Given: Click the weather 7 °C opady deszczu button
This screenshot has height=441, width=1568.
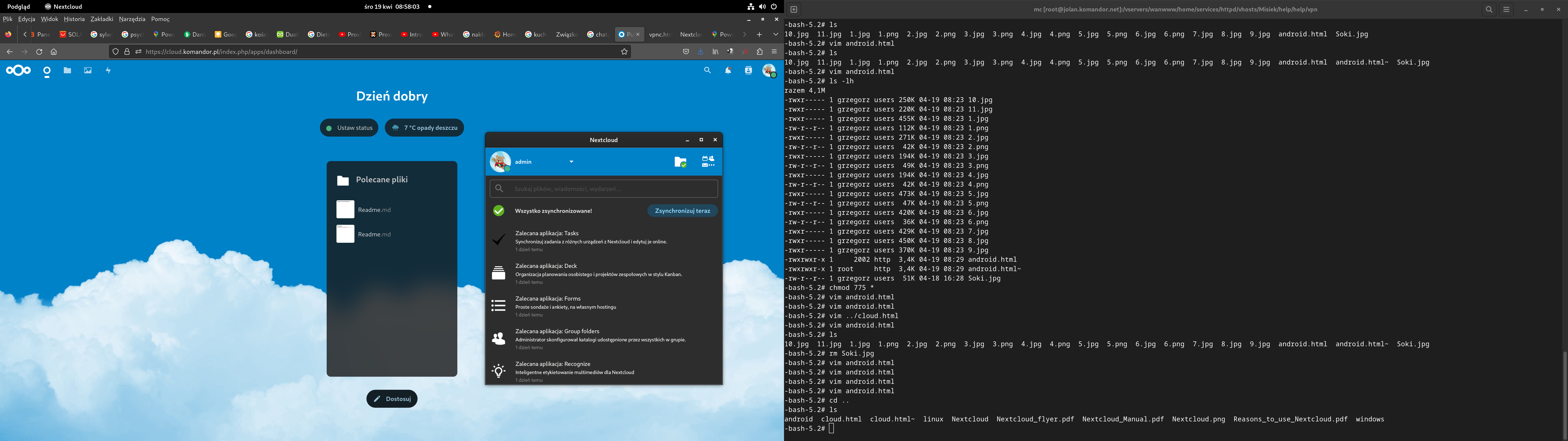Looking at the screenshot, I should (424, 128).
